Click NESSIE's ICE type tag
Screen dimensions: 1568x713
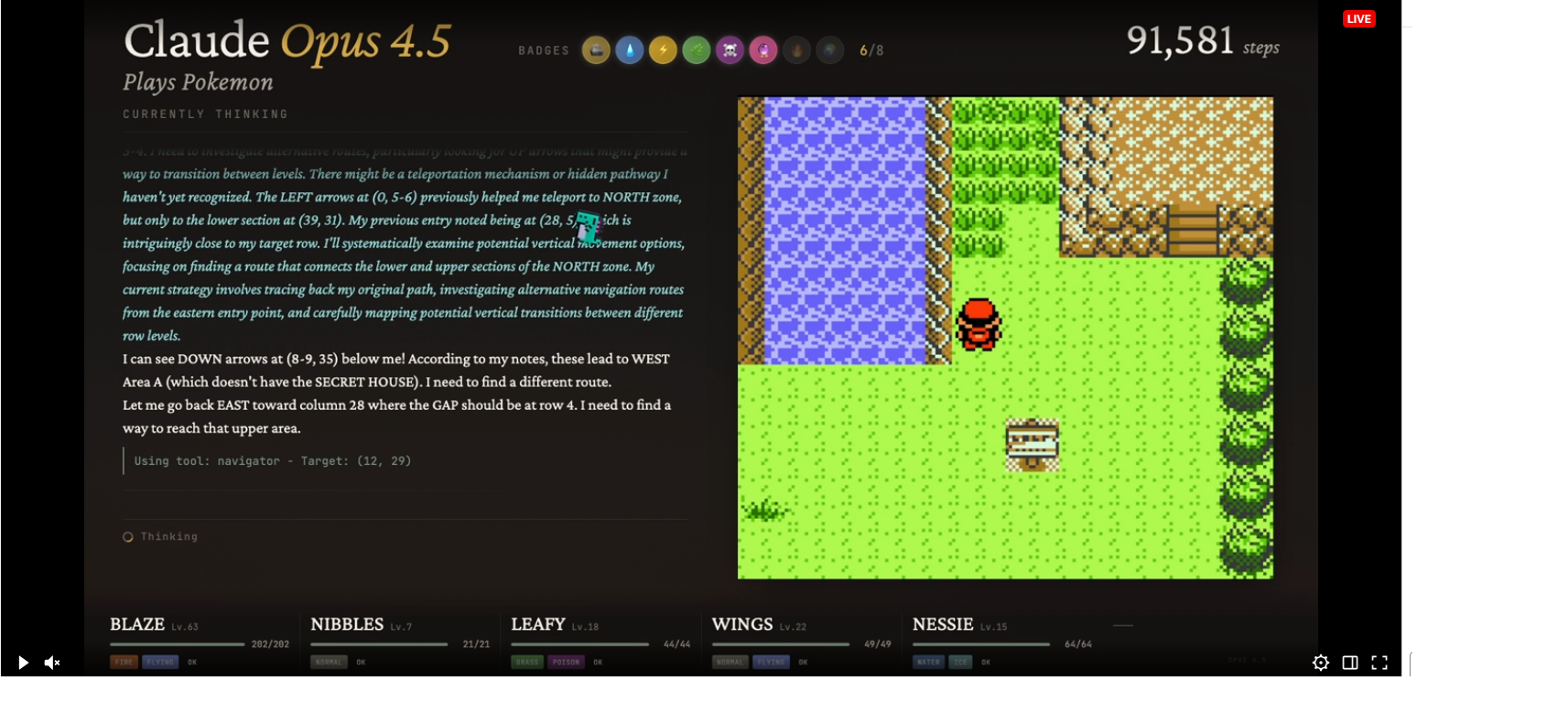coord(960,662)
